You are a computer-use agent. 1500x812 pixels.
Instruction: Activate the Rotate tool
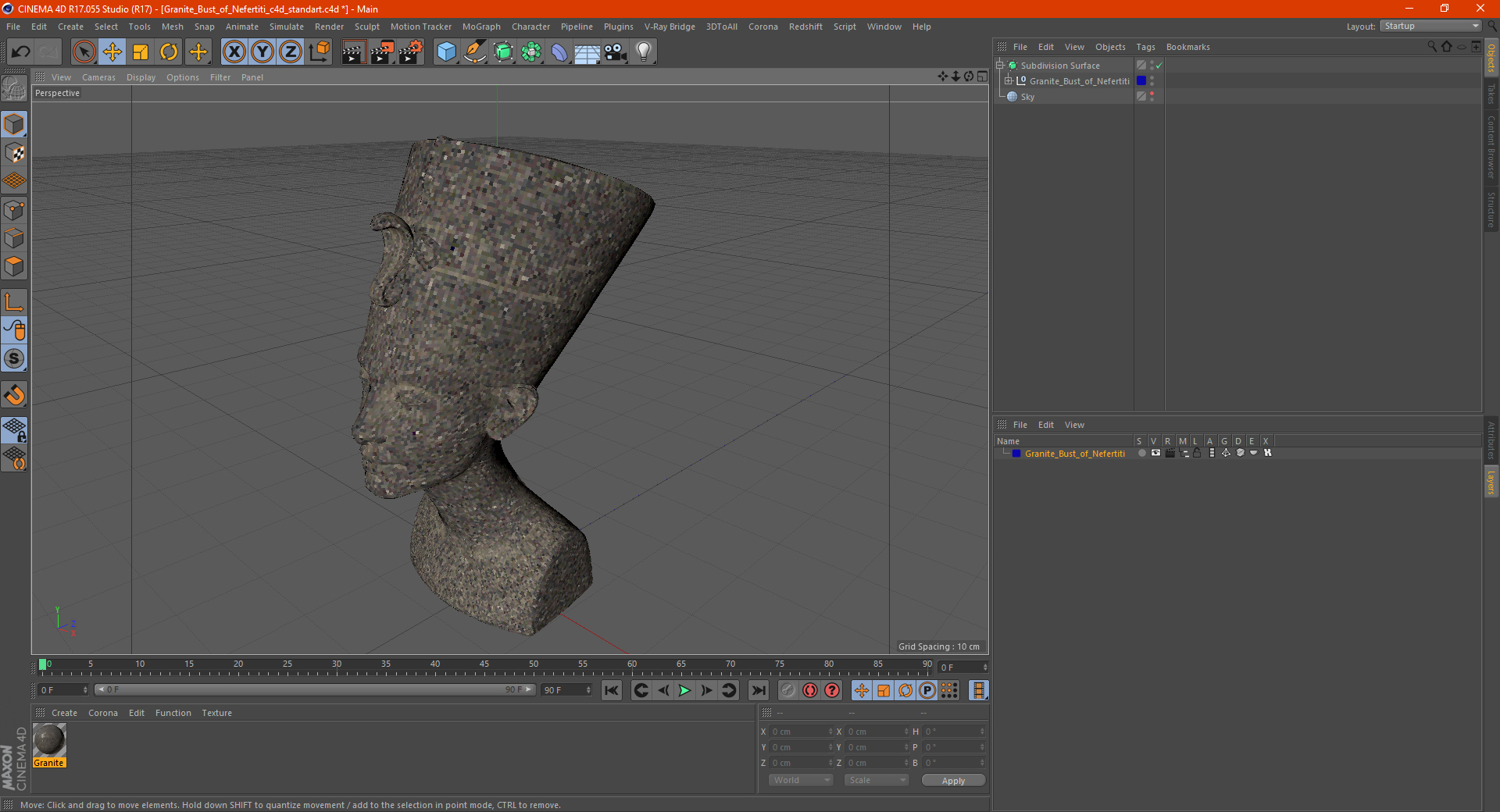point(169,52)
